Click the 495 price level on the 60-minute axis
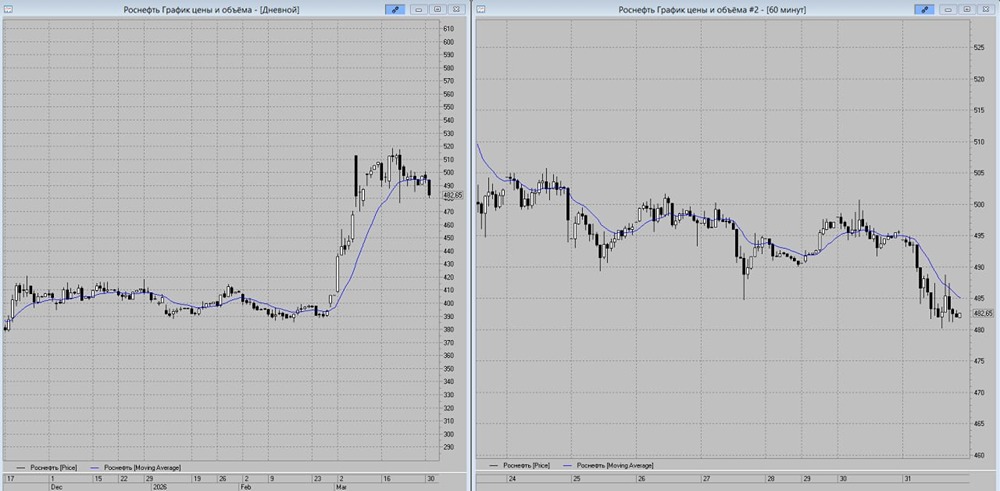Viewport: 1000px width, 491px height. [x=978, y=236]
